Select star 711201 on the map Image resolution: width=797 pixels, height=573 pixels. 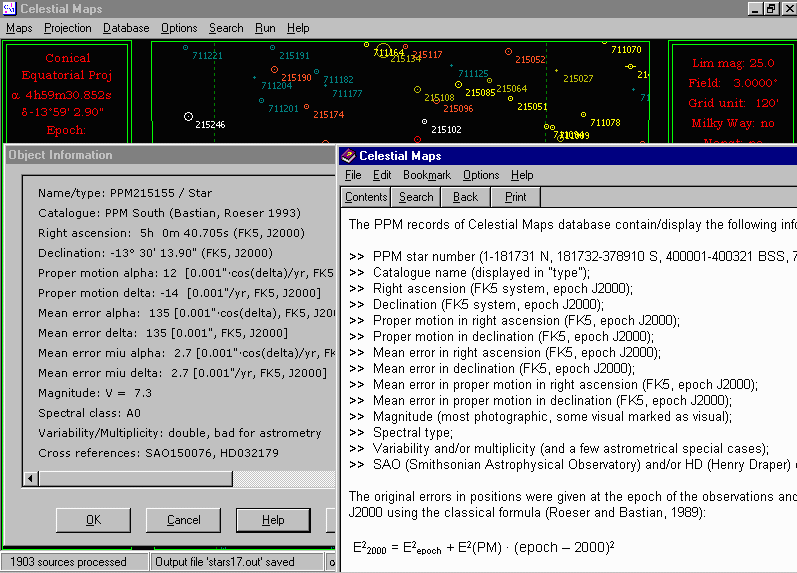(261, 101)
